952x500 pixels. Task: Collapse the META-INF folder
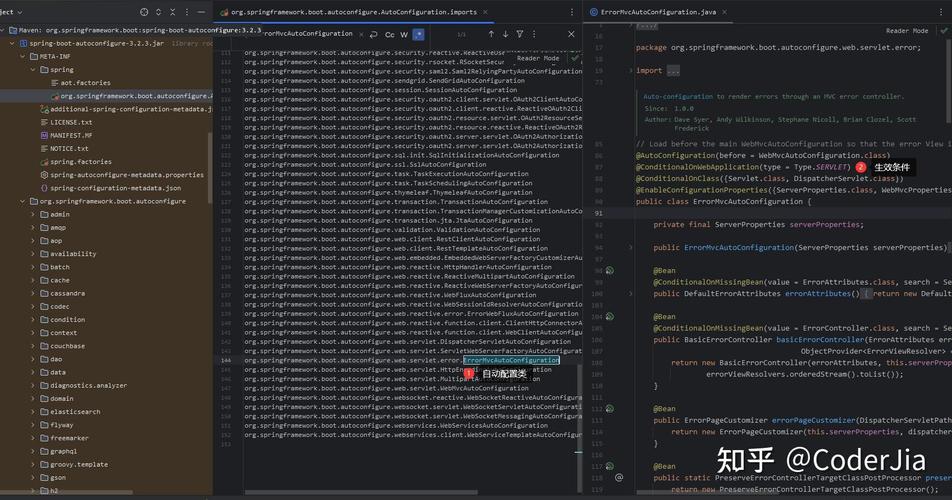22,56
